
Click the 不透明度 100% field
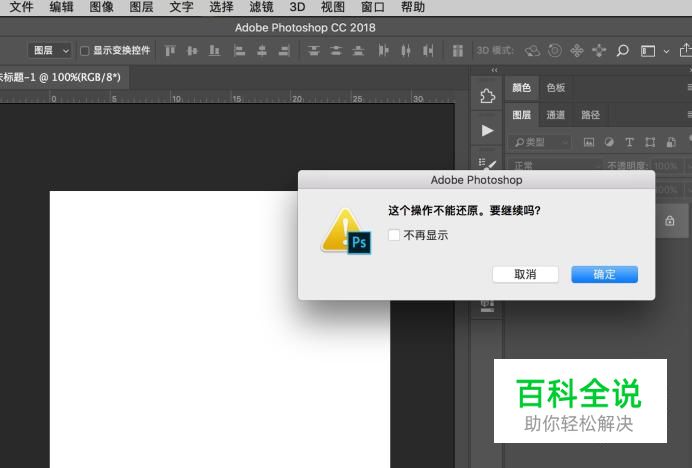coord(666,166)
